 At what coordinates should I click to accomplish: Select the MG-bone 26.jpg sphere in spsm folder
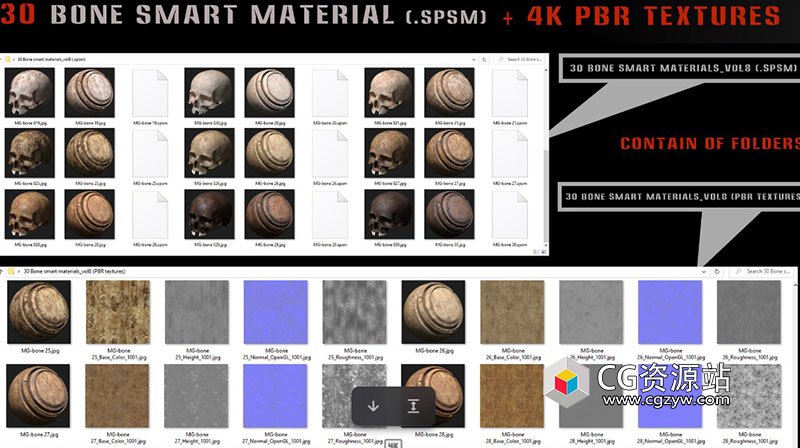point(269,153)
